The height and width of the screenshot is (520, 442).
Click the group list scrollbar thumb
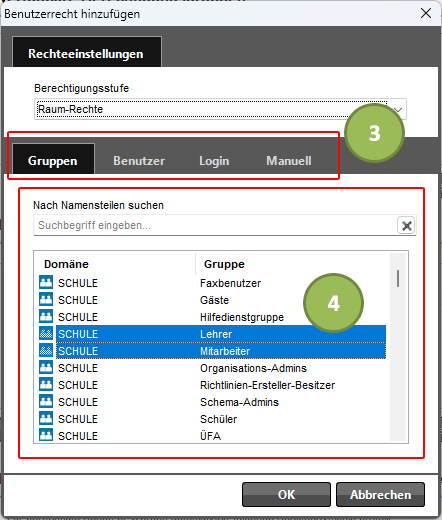(398, 278)
